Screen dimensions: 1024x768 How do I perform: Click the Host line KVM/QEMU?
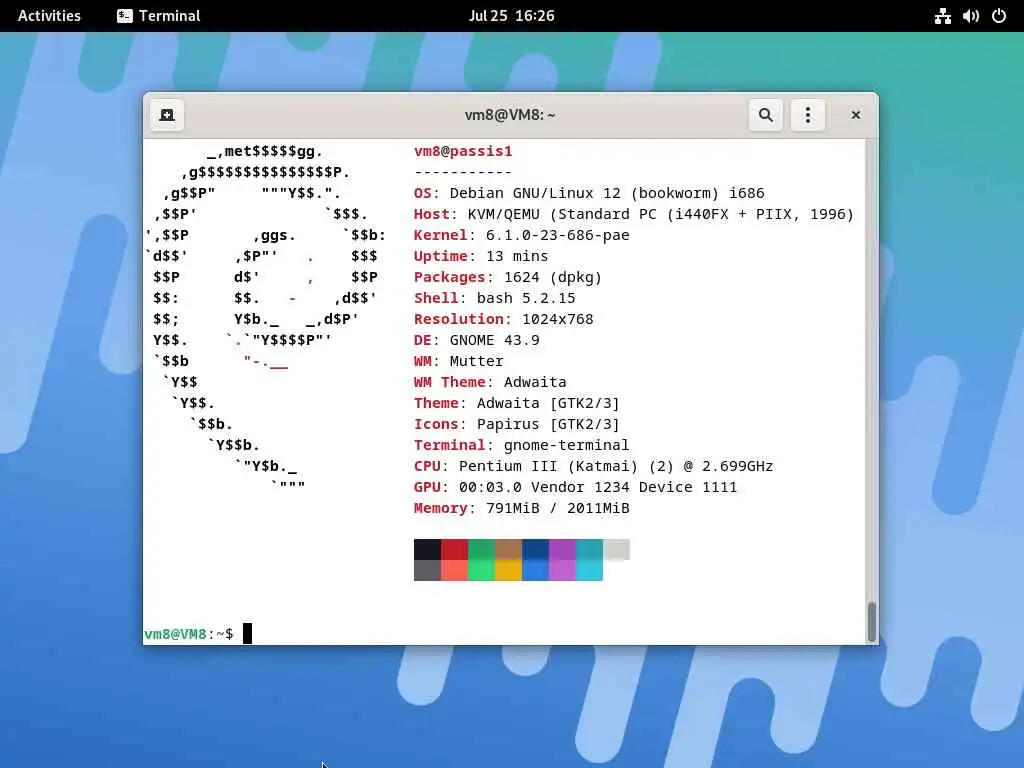pyautogui.click(x=633, y=214)
